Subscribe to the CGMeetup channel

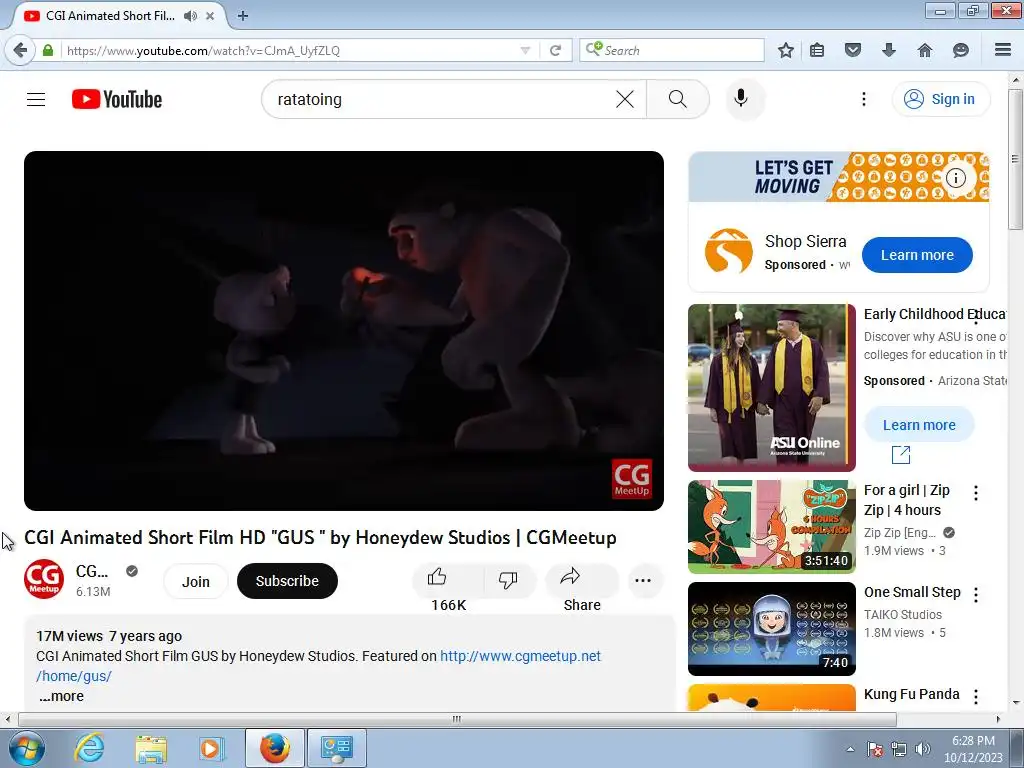point(287,581)
